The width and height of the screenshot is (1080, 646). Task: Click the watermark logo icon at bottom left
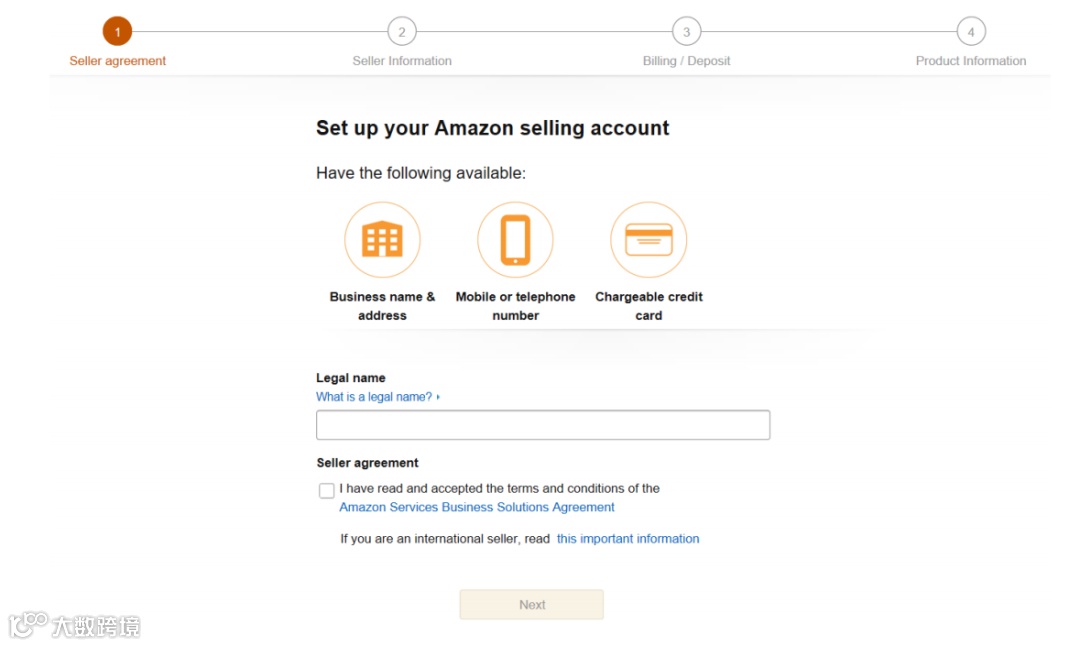pyautogui.click(x=28, y=624)
